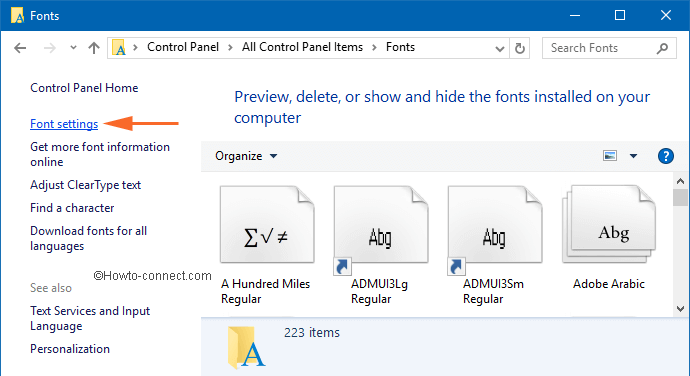Open the Personalization link
Image resolution: width=690 pixels, height=376 pixels.
pos(70,349)
